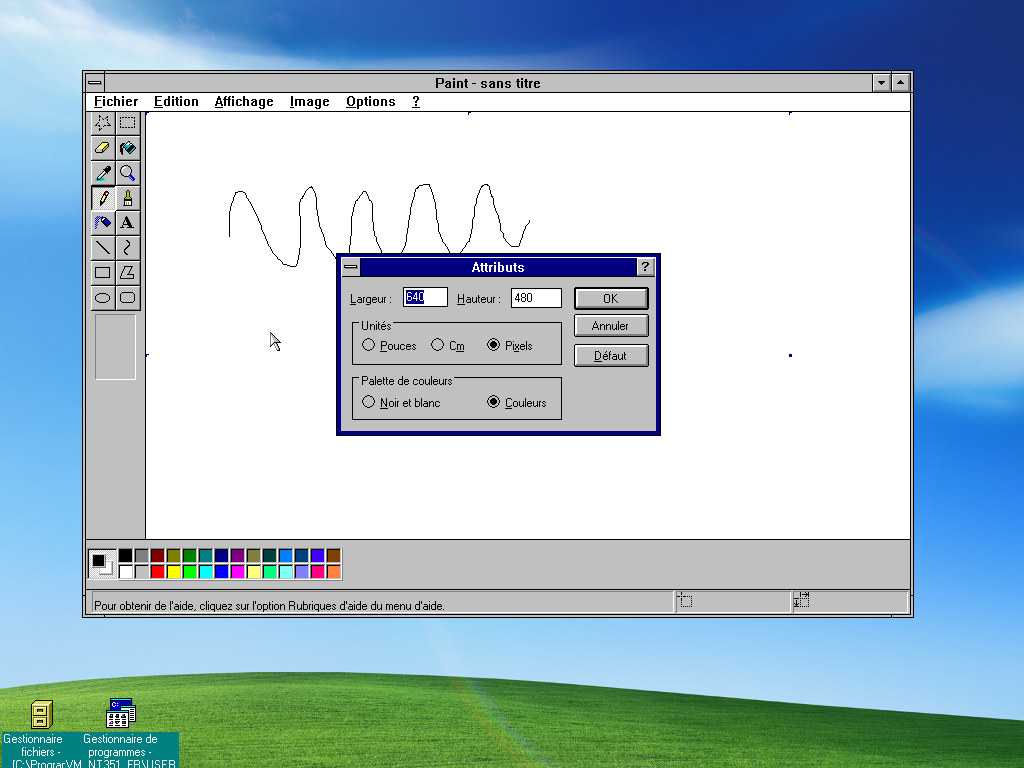Select the rectangular selection tool
This screenshot has width=1024, height=768.
(x=127, y=122)
